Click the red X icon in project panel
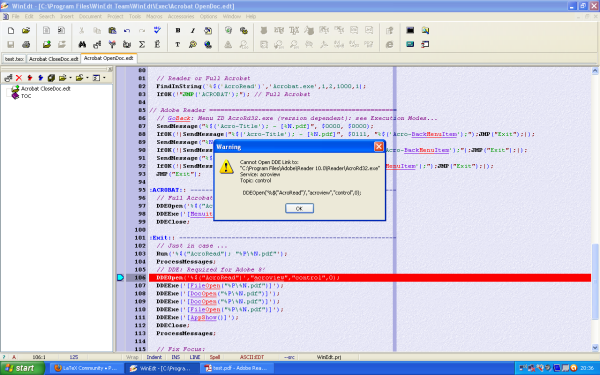 coord(19,78)
